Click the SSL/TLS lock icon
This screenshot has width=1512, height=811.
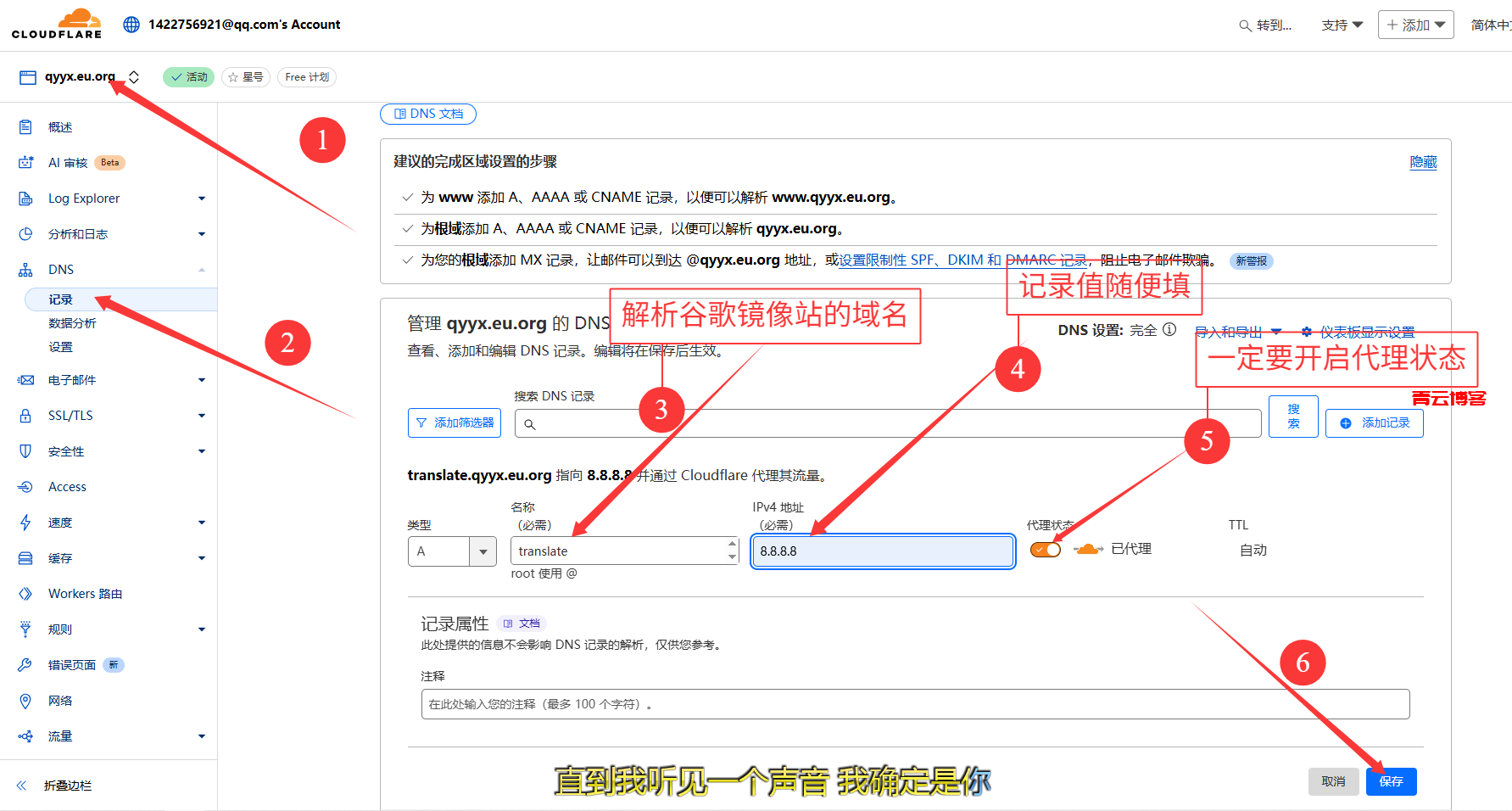[25, 416]
